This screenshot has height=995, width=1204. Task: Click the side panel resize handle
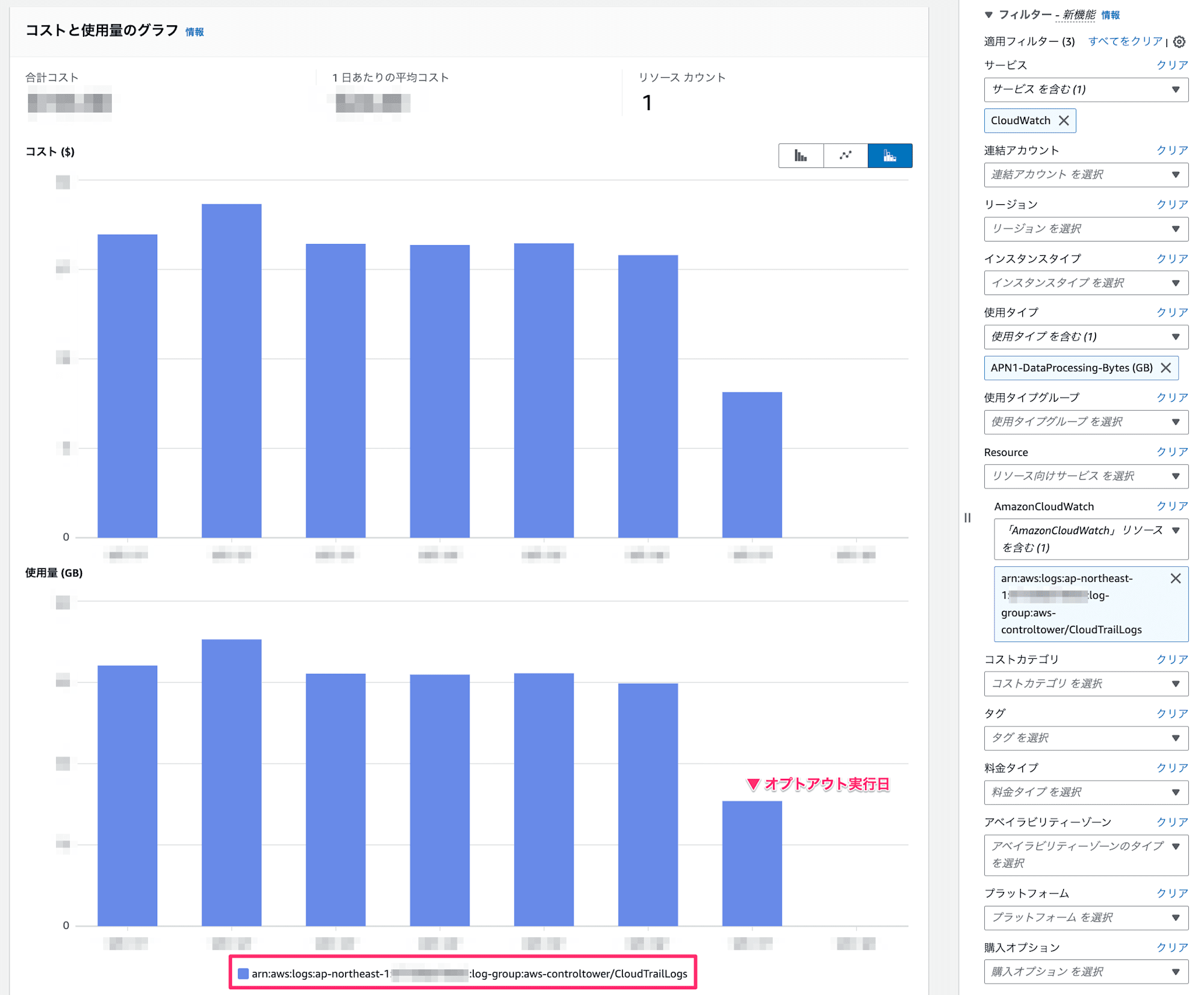point(967,518)
